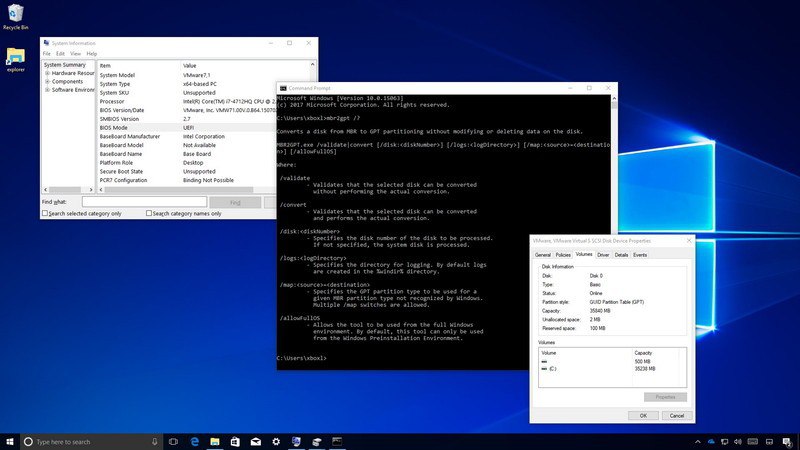Screen dimensions: 800x450
Task: Show hidden tray icons chevron
Action: [x=697, y=442]
